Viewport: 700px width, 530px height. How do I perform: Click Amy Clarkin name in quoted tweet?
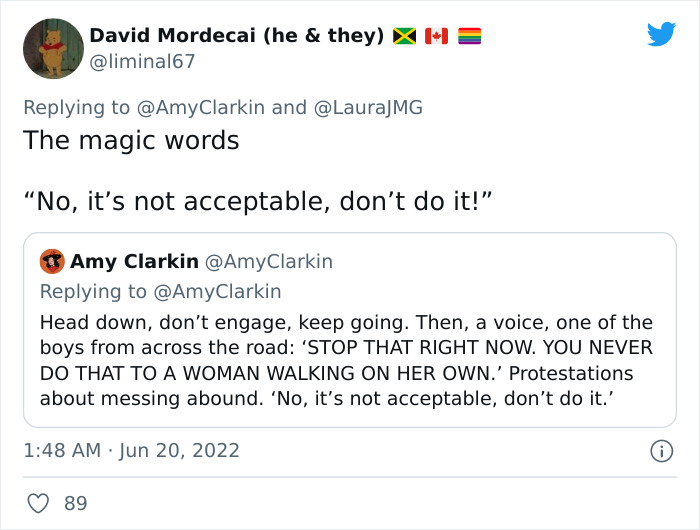click(x=134, y=262)
